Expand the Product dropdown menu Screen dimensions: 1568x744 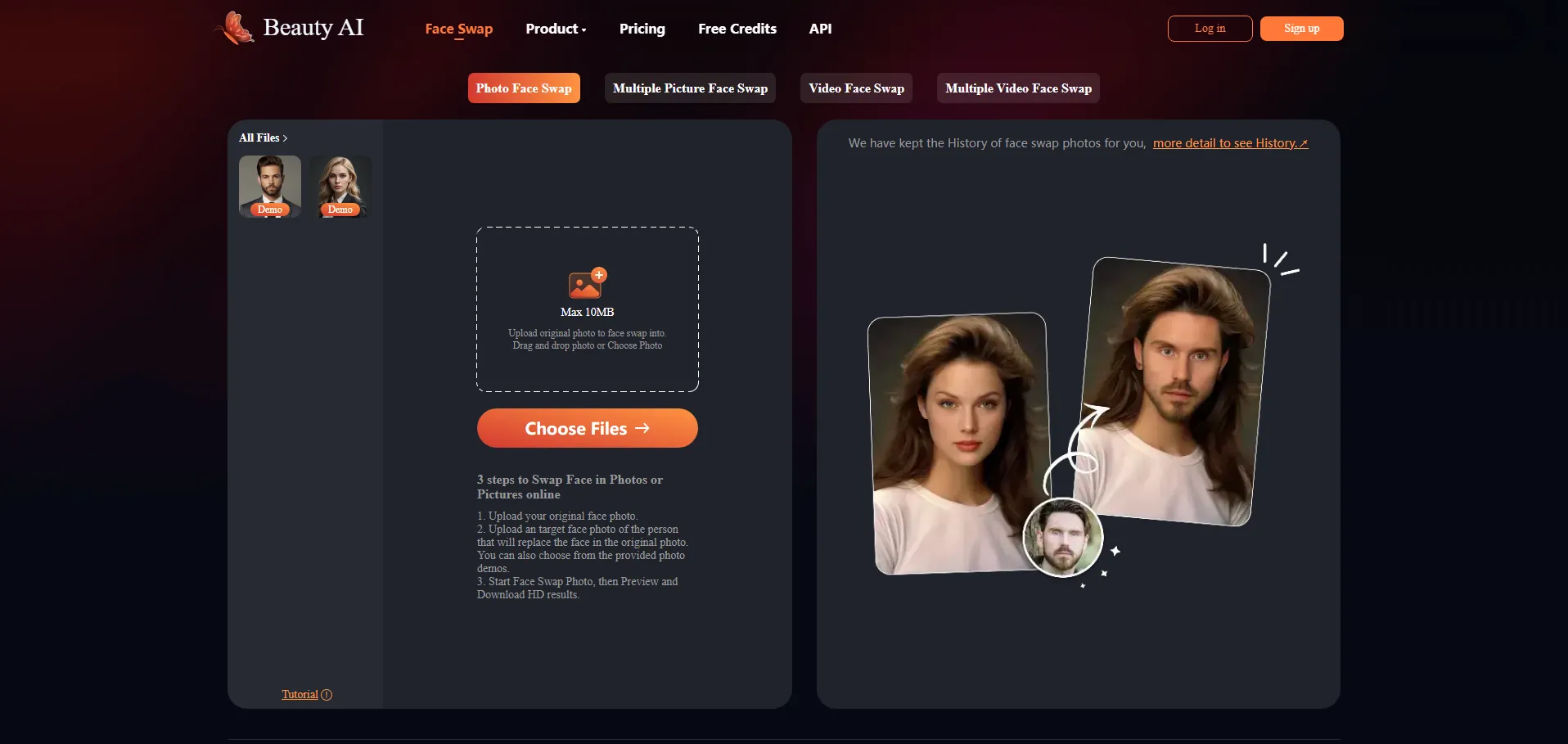556,29
